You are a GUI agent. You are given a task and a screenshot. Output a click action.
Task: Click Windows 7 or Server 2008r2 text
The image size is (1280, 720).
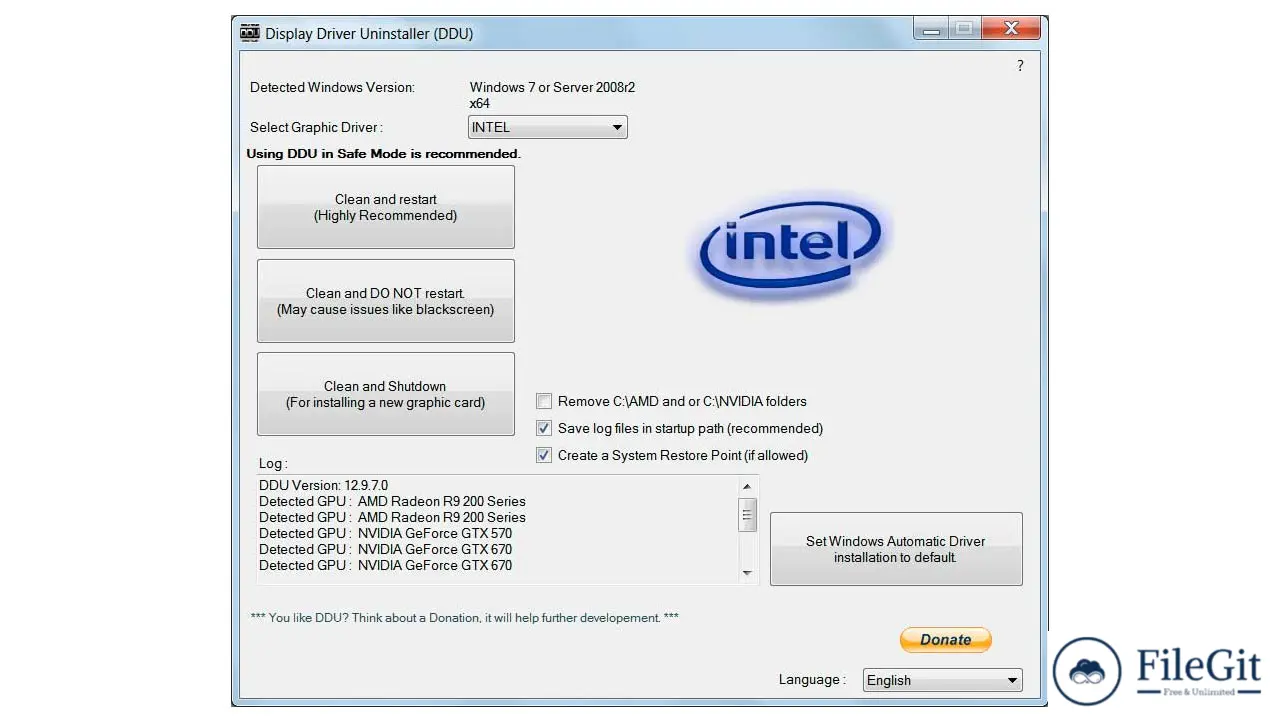tap(552, 87)
